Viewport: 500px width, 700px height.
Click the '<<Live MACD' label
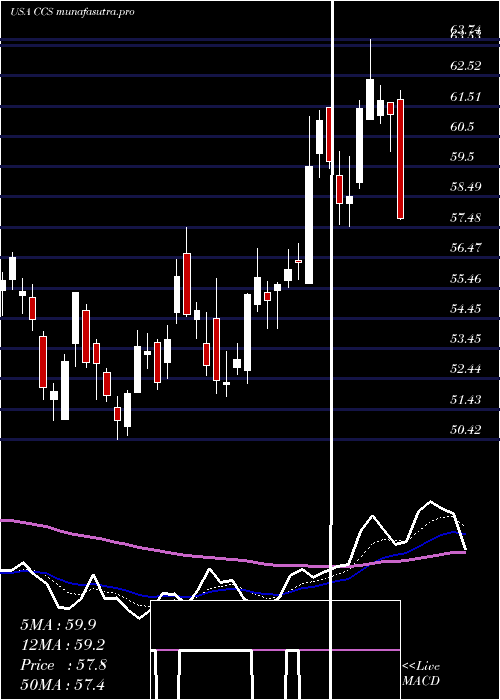421,673
